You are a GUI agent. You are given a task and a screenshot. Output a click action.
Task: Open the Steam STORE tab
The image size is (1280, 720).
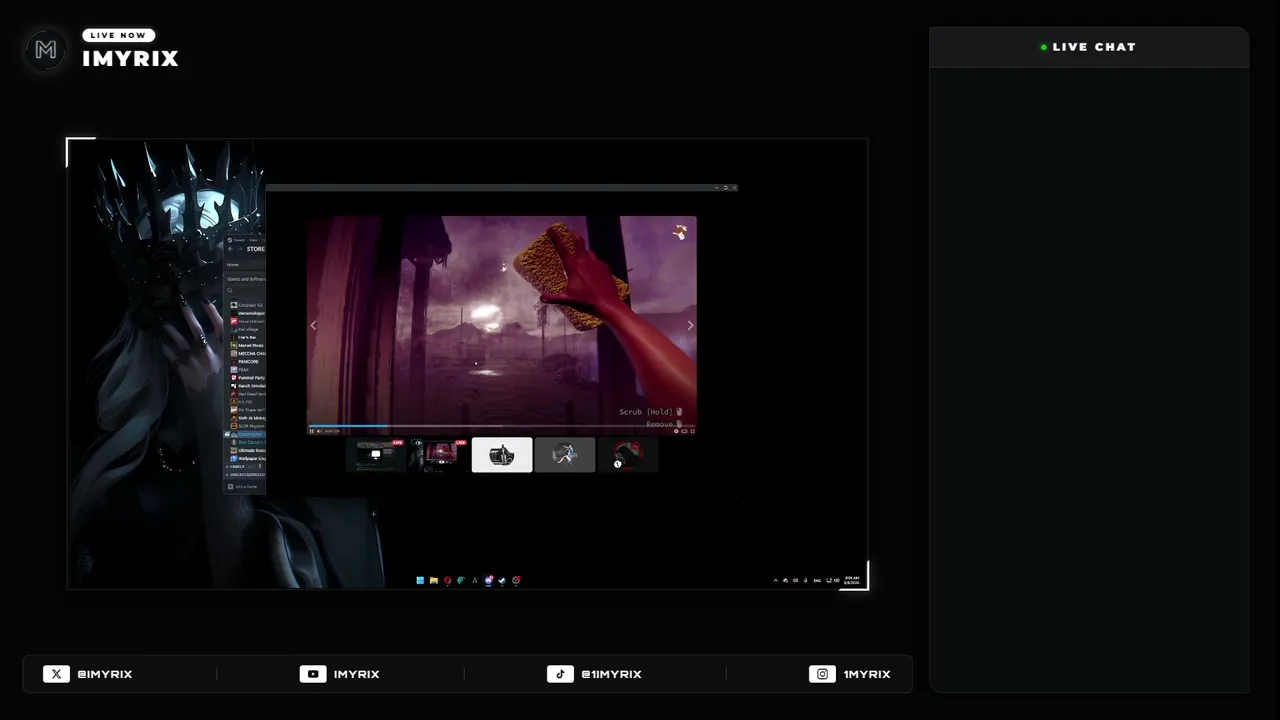coord(256,249)
